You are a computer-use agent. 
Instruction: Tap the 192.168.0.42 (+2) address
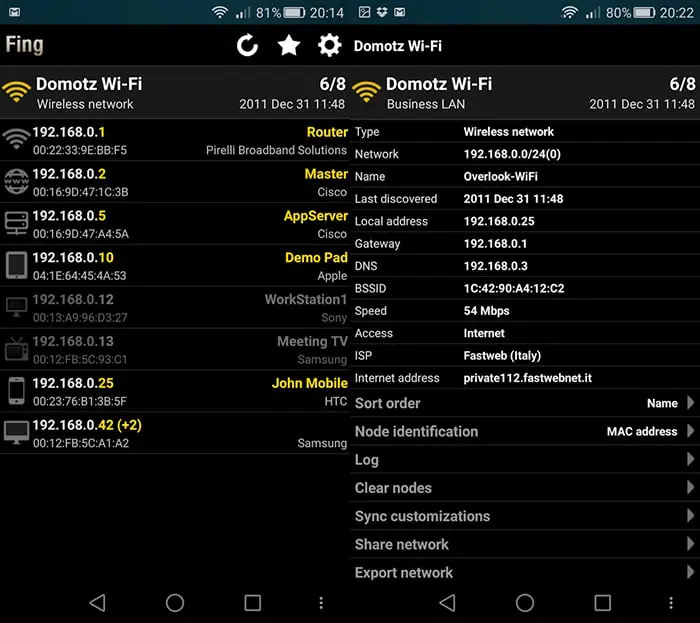[87, 425]
